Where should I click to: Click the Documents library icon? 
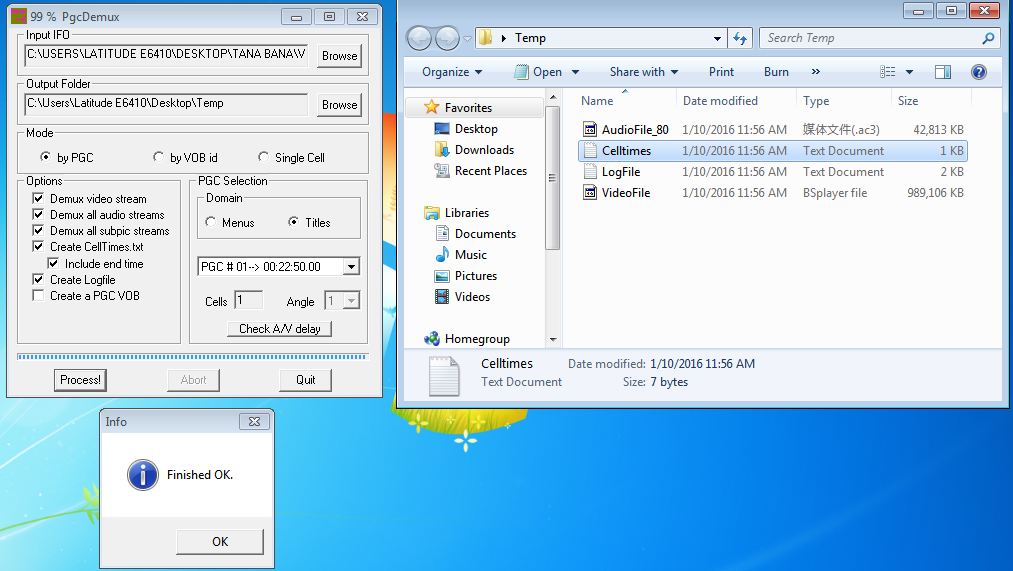(x=442, y=233)
